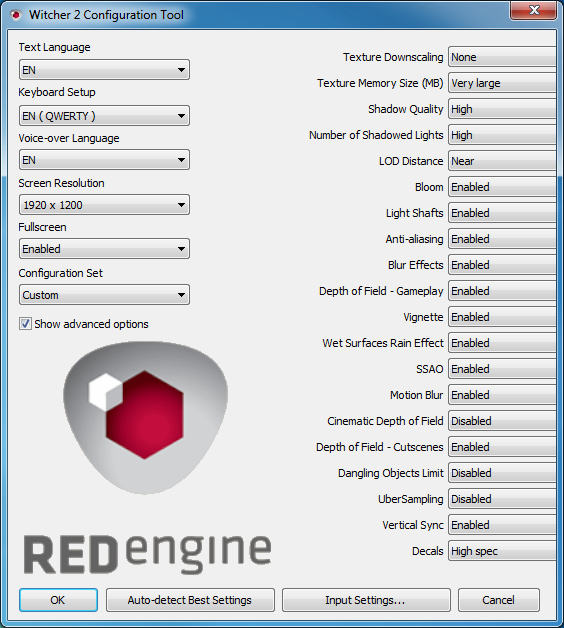The width and height of the screenshot is (564, 628).
Task: Open the Fullscreen dropdown
Action: 104,249
